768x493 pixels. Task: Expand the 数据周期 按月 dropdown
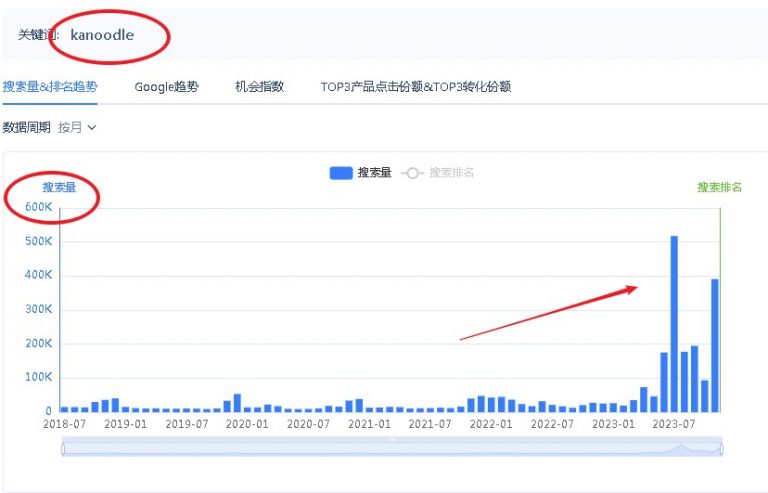[x=77, y=127]
